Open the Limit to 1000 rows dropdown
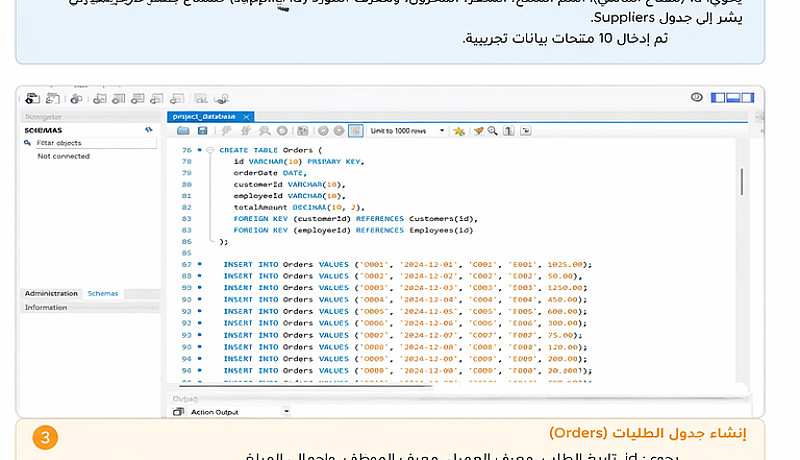Screen dimensions: 800x460 coord(408,131)
